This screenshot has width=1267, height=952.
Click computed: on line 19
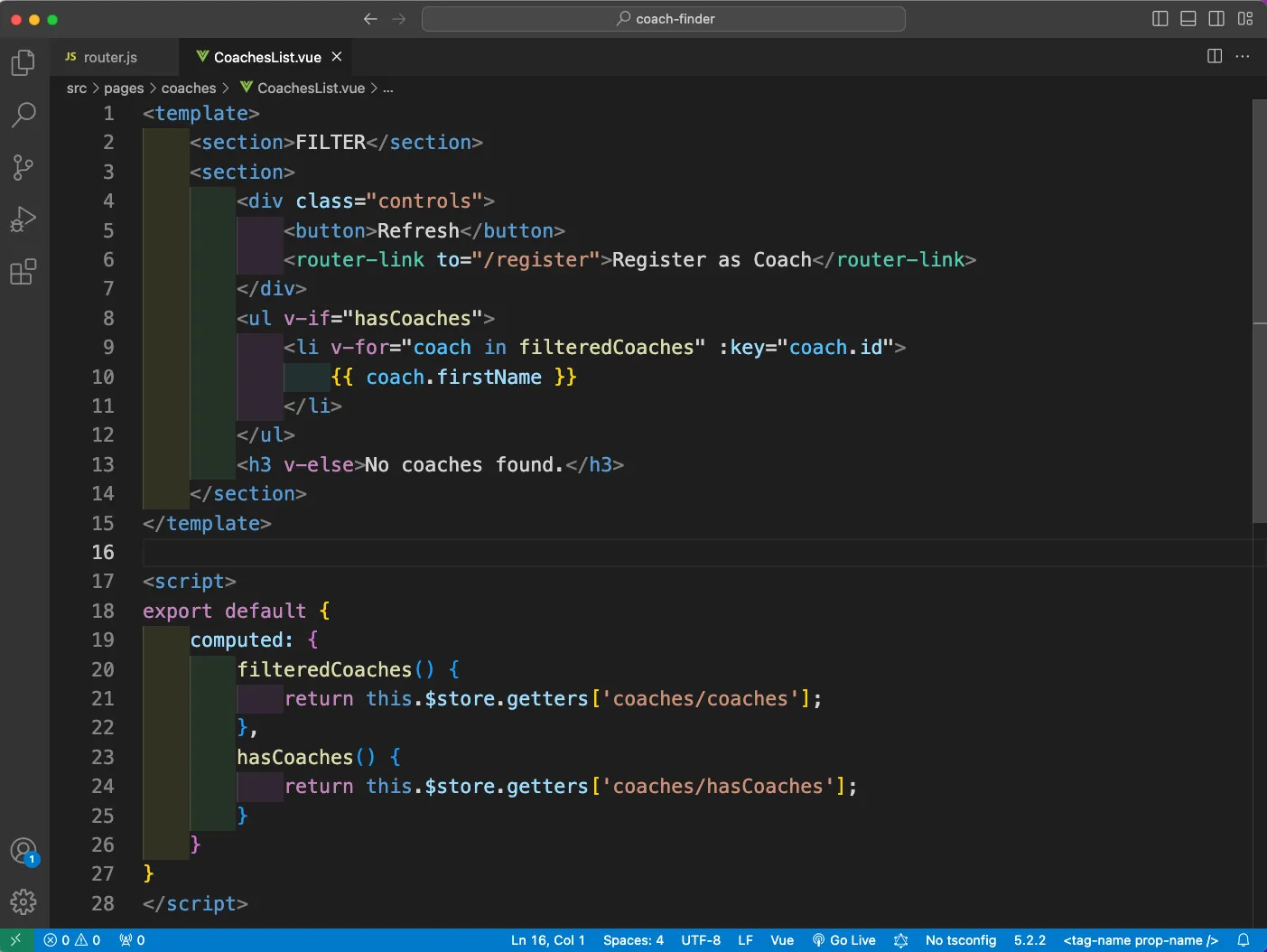(x=241, y=639)
